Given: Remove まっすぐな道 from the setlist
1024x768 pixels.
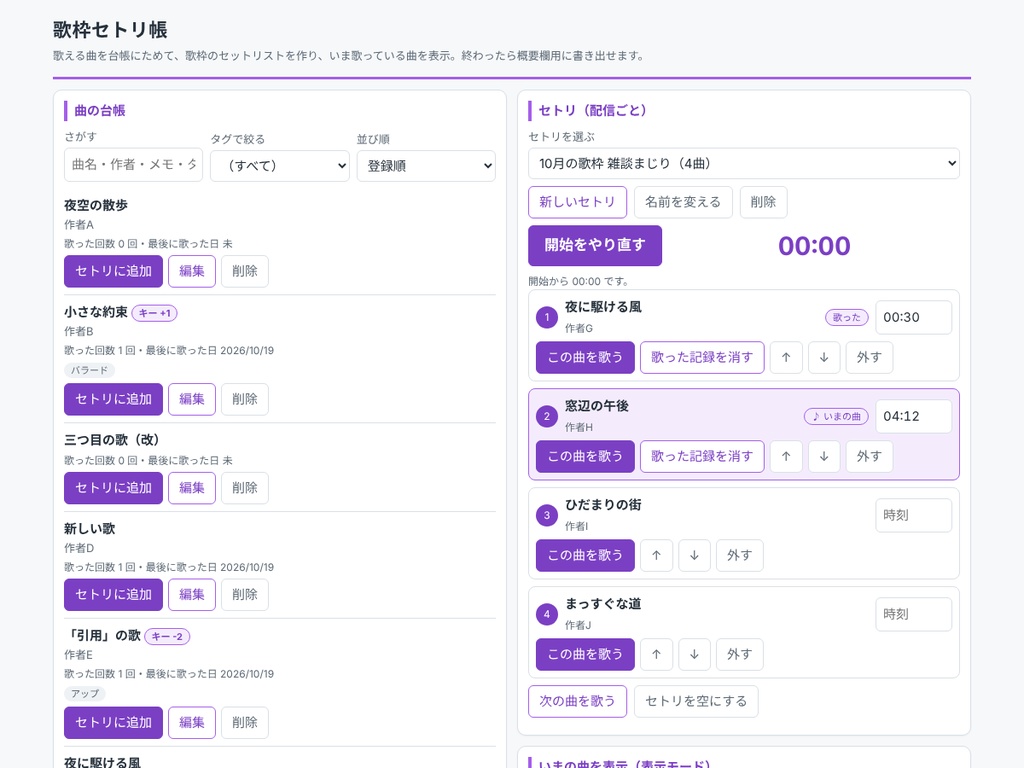Looking at the screenshot, I should [740, 654].
